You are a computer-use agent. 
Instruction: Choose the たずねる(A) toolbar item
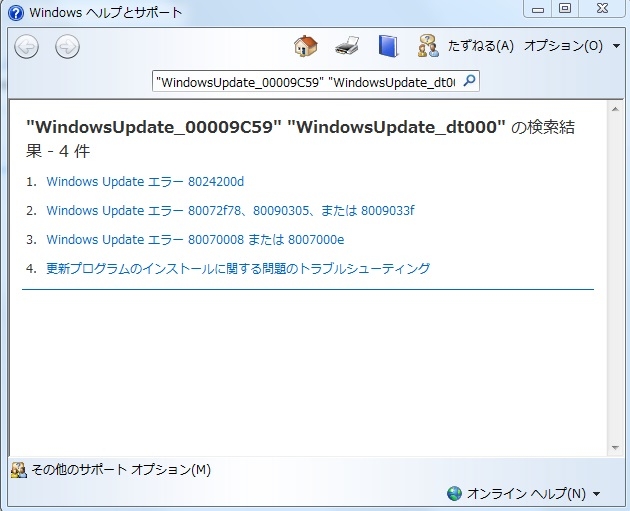[x=481, y=46]
